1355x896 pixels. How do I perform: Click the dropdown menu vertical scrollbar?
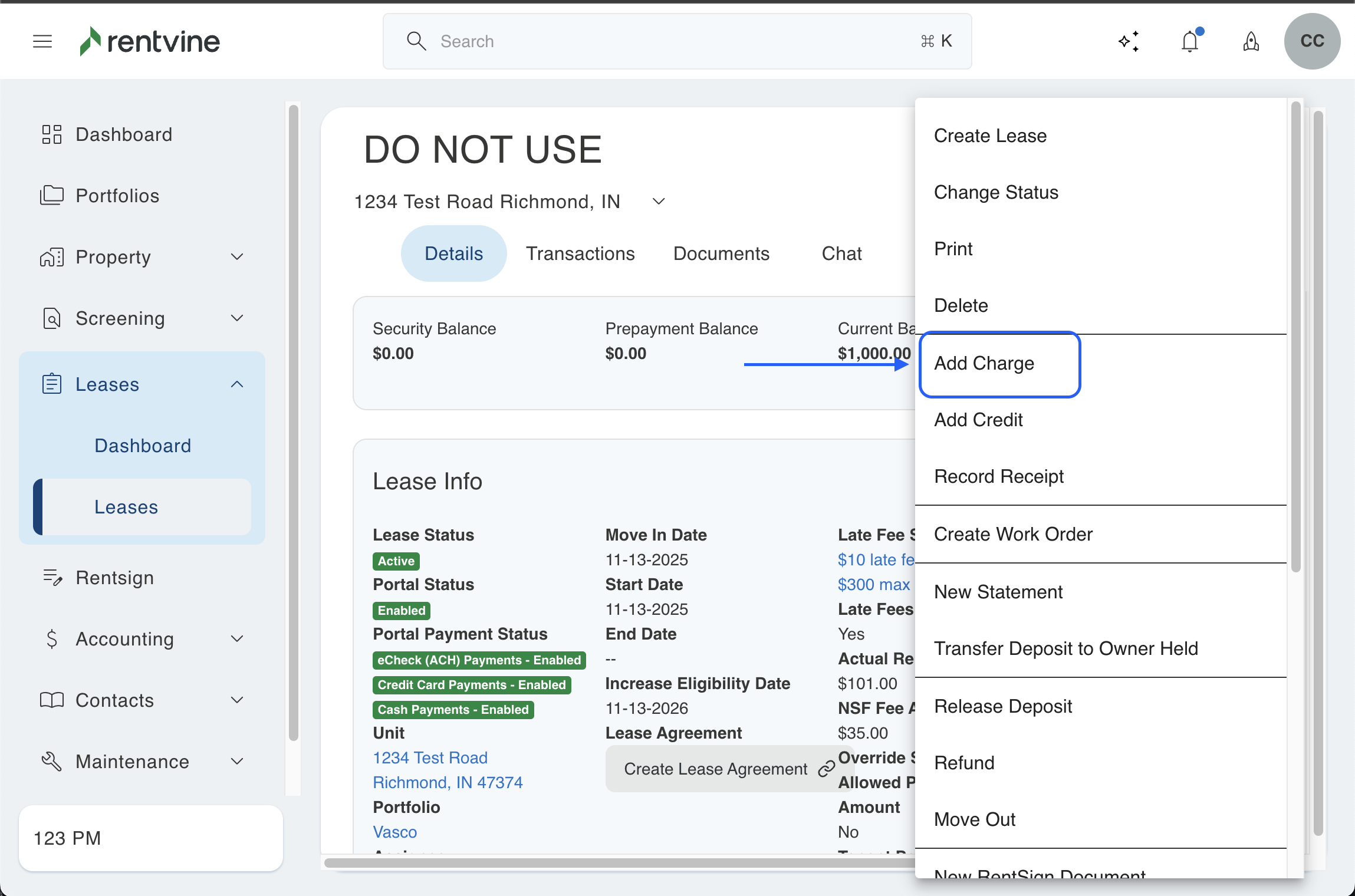tap(1295, 336)
